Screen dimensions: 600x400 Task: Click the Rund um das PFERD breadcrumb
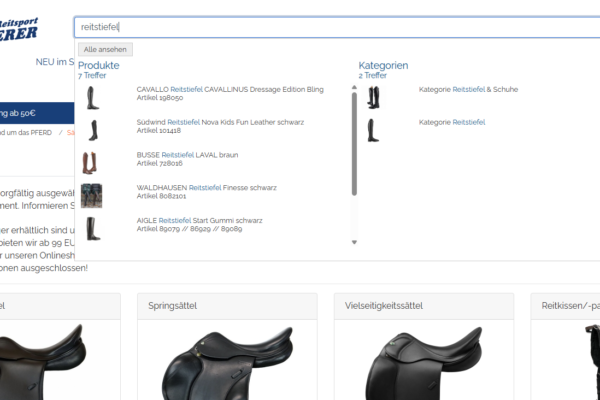click(26, 133)
